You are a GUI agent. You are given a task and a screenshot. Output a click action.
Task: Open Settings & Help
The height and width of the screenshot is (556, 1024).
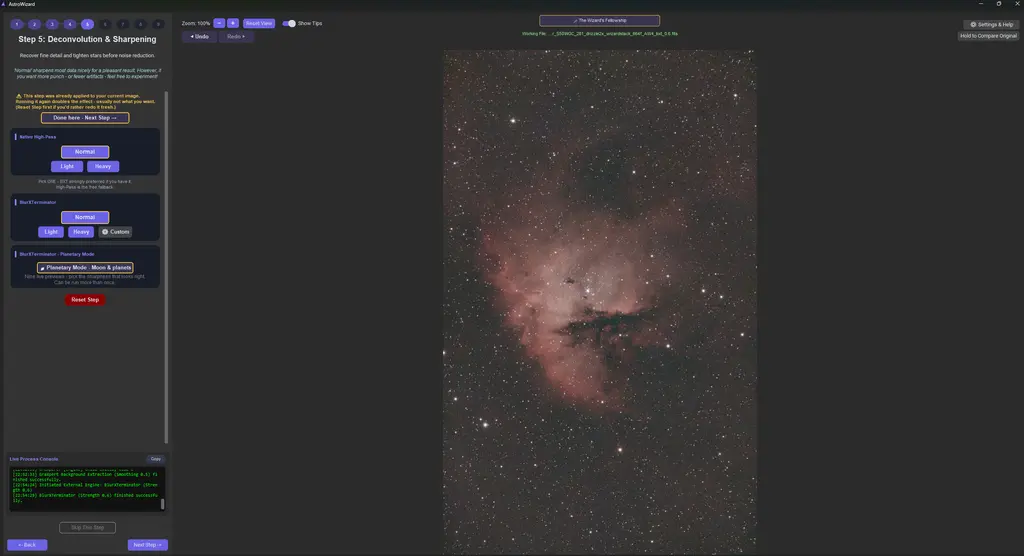991,24
